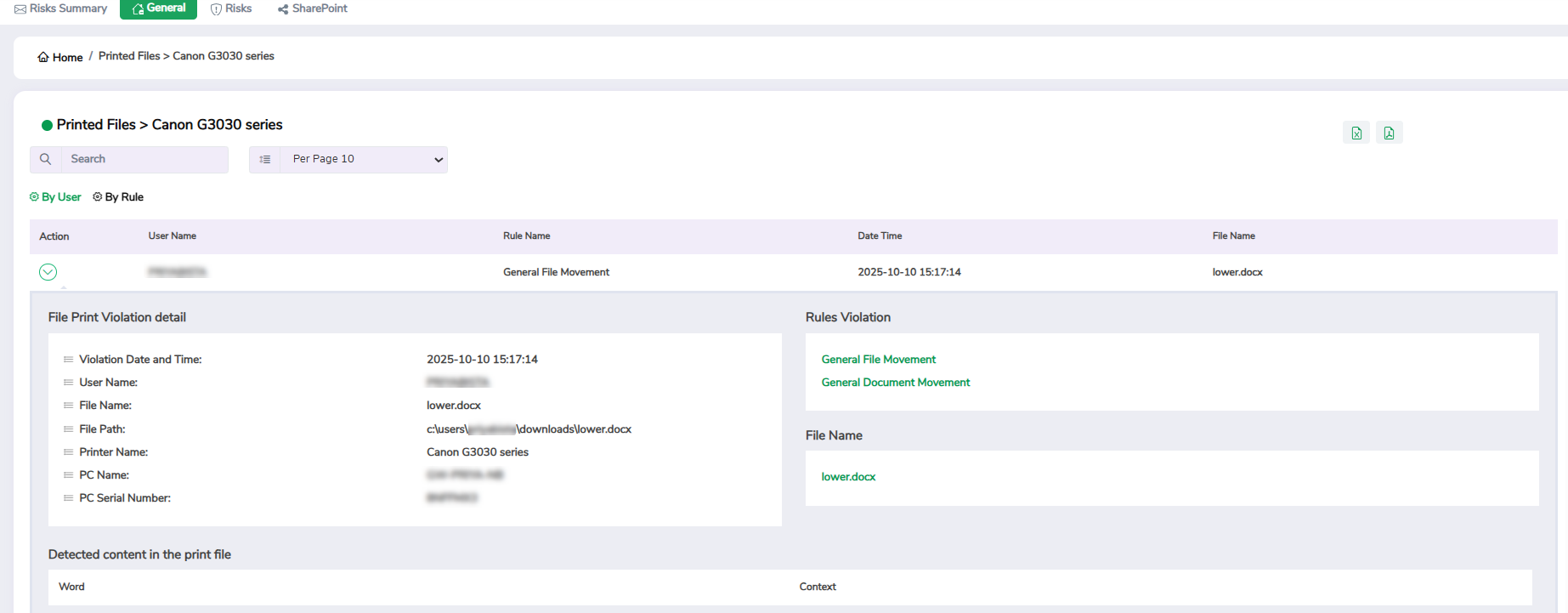1568x613 pixels.
Task: Open the Risks Summary tab
Action: 61,9
